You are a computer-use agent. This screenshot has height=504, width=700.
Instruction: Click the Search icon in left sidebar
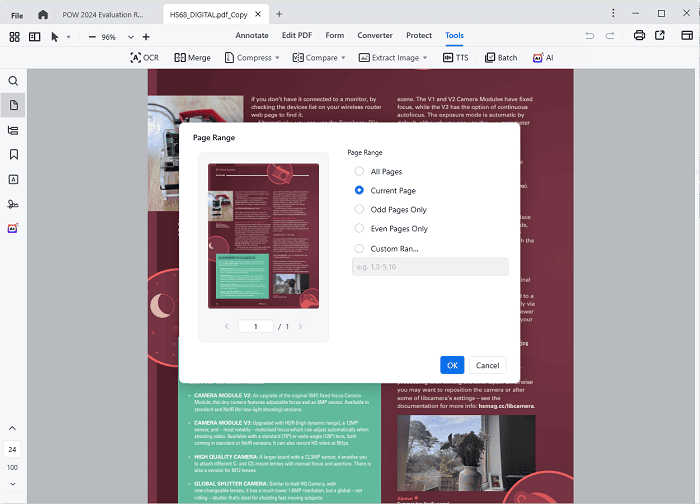tap(14, 80)
